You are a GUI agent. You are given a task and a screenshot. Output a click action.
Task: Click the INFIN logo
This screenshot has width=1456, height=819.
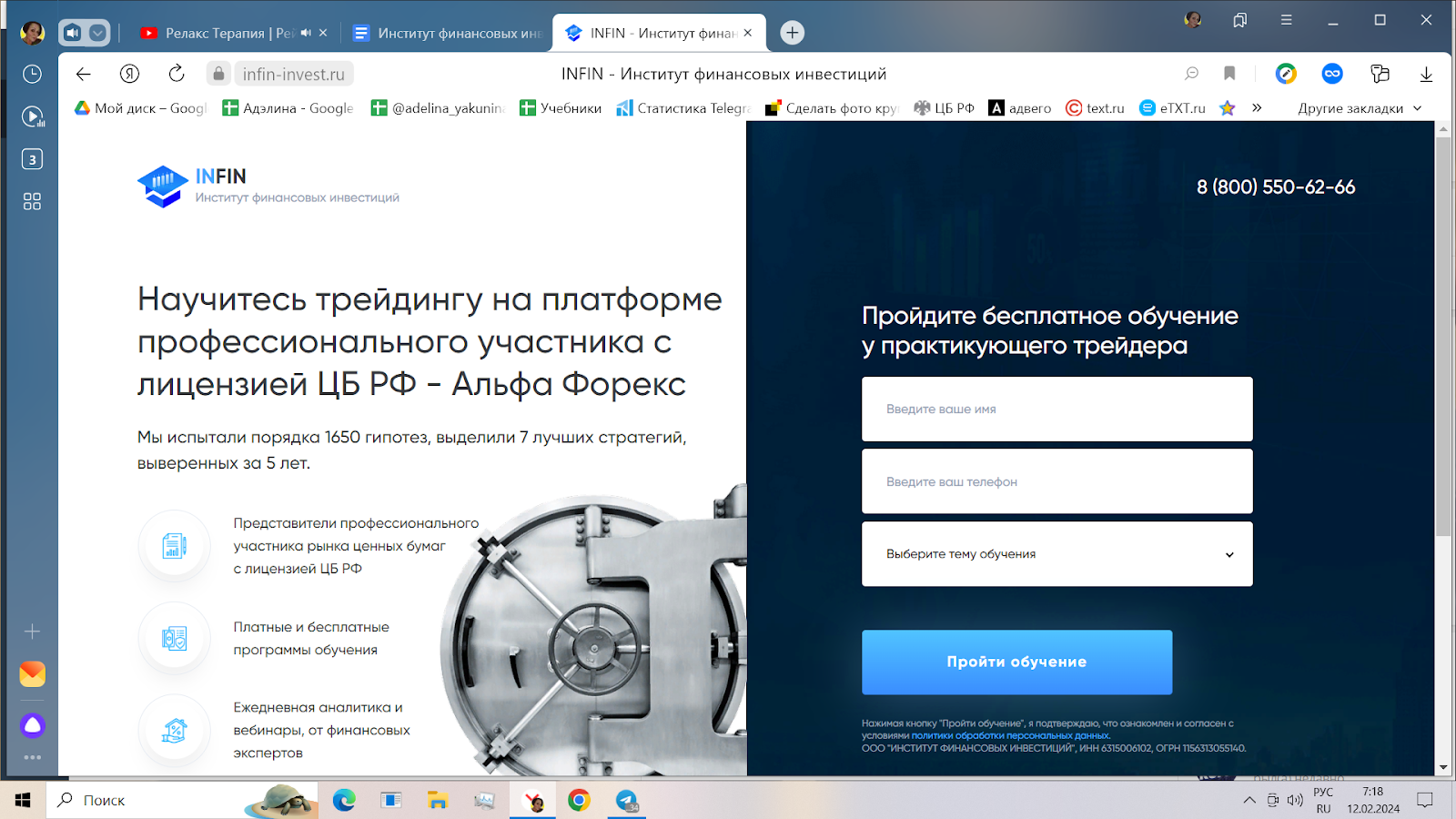(268, 187)
